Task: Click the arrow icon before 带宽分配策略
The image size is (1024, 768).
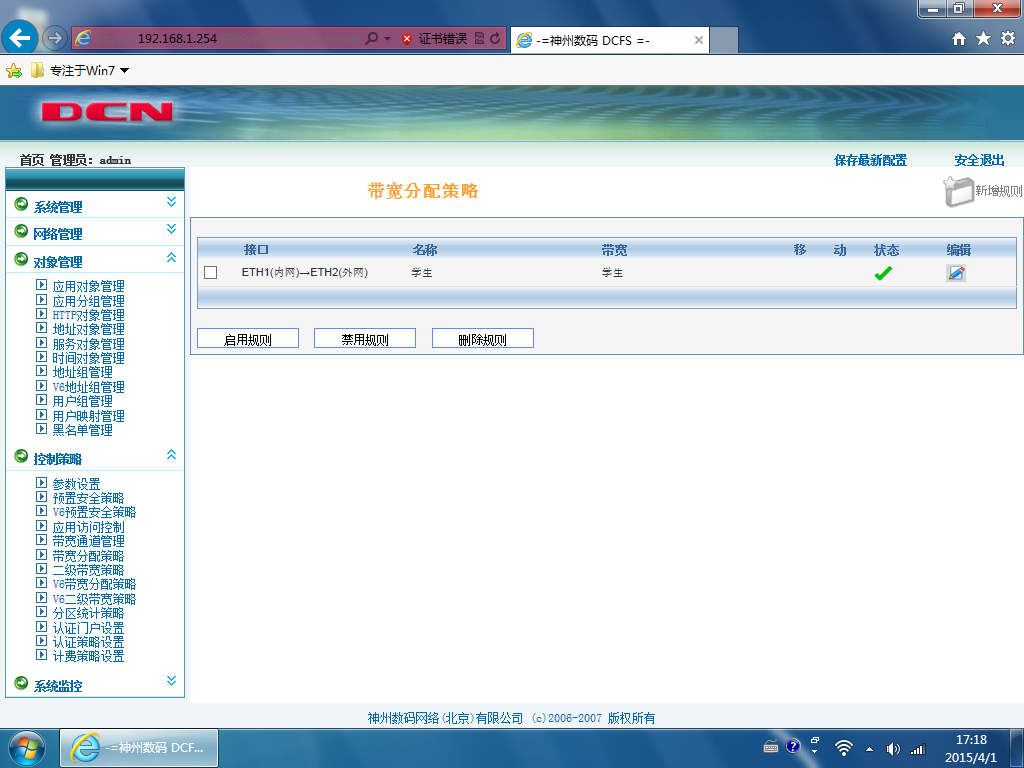Action: pyautogui.click(x=41, y=554)
